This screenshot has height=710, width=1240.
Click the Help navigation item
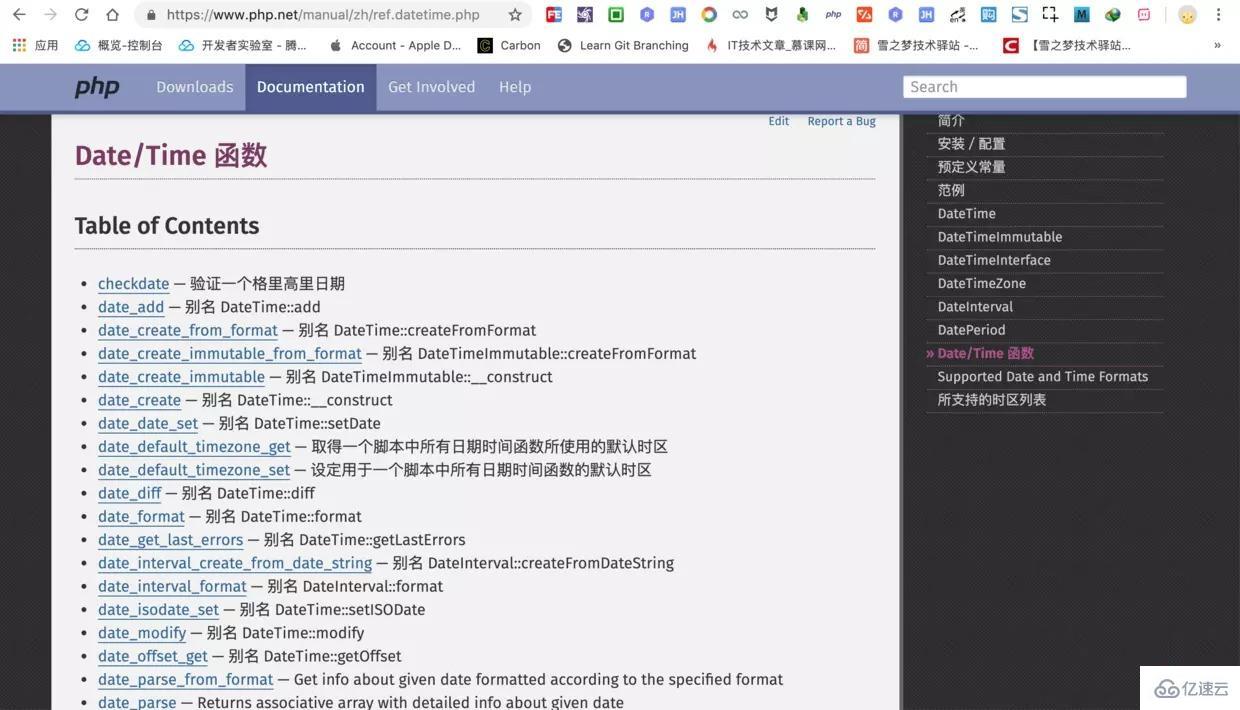[515, 87]
